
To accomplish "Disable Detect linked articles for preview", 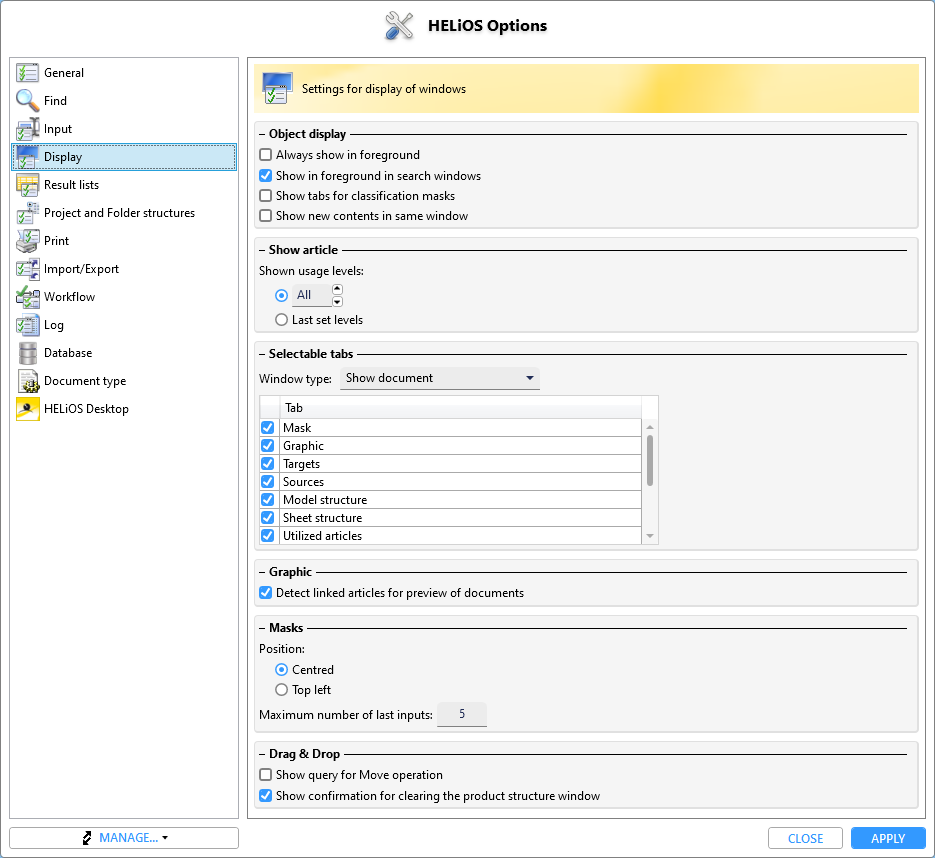I will click(265, 593).
